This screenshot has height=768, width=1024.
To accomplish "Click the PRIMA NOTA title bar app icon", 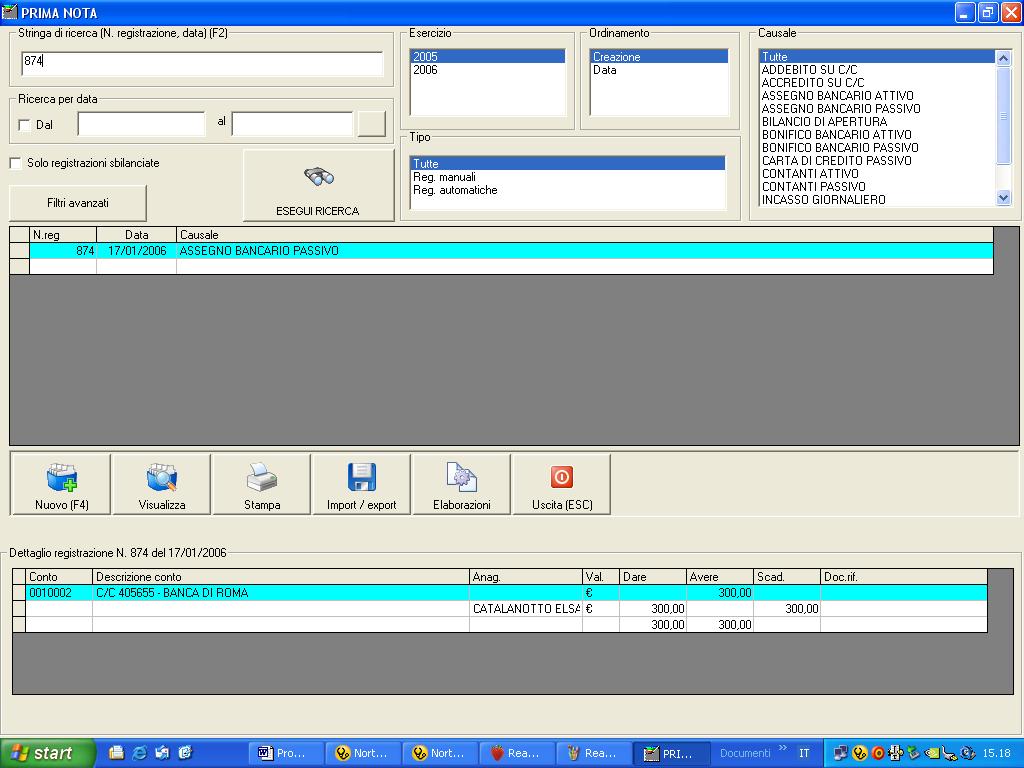I will (x=10, y=12).
